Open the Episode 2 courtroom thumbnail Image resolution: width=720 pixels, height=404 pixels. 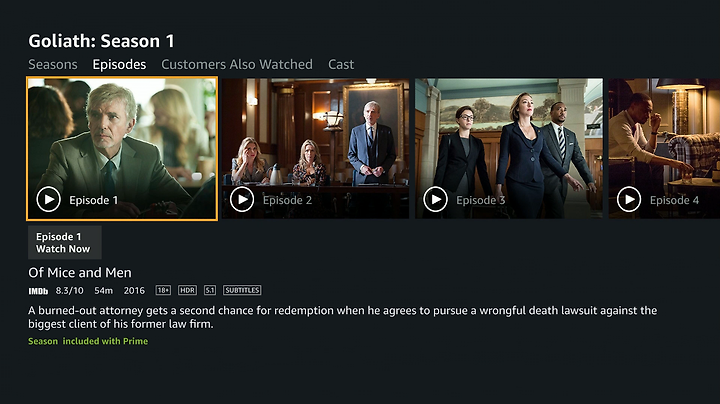[x=315, y=148]
